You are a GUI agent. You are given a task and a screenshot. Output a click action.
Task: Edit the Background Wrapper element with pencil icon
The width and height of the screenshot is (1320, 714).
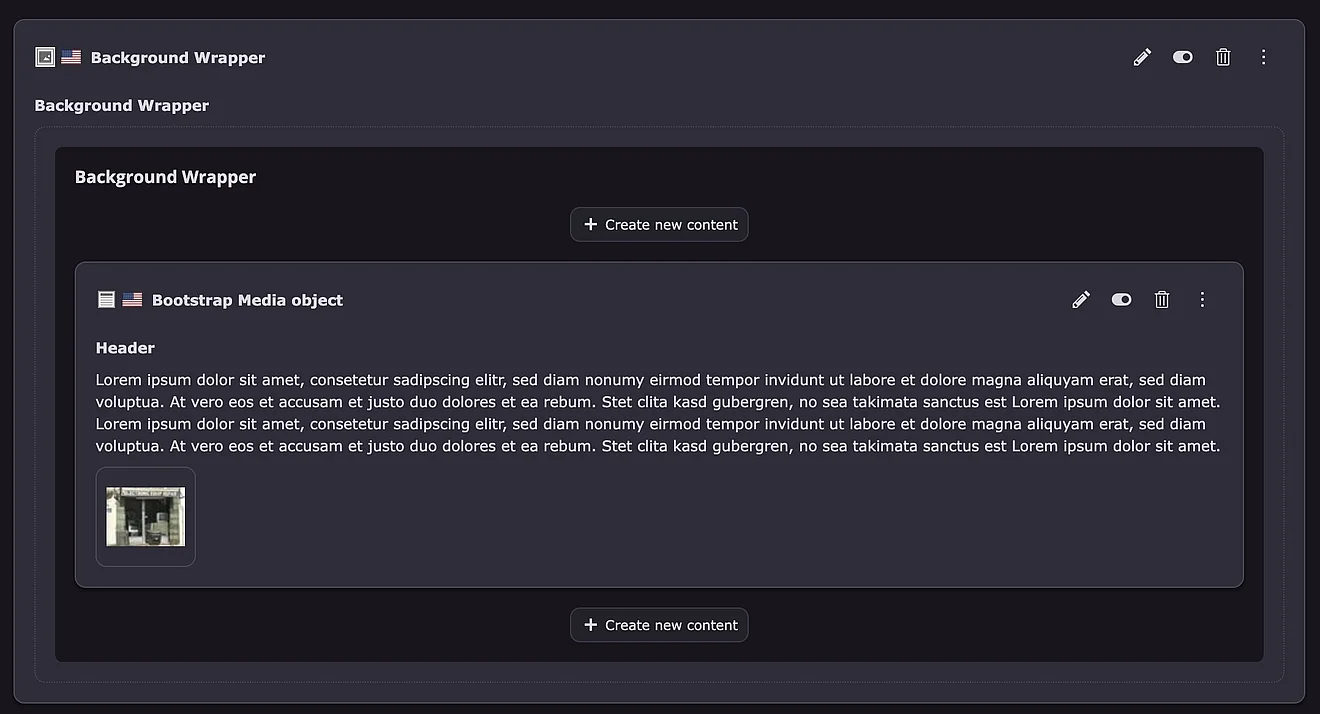[x=1142, y=57]
